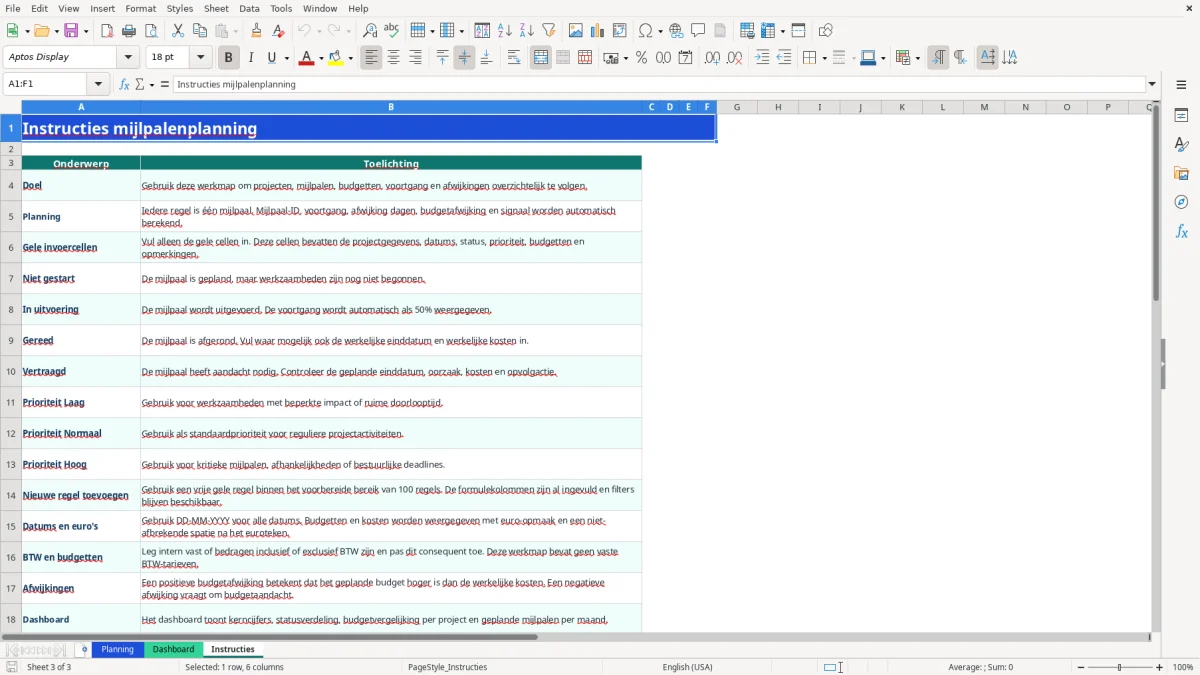Image resolution: width=1200 pixels, height=675 pixels.
Task: Expand the formula bar
Action: click(x=1152, y=84)
